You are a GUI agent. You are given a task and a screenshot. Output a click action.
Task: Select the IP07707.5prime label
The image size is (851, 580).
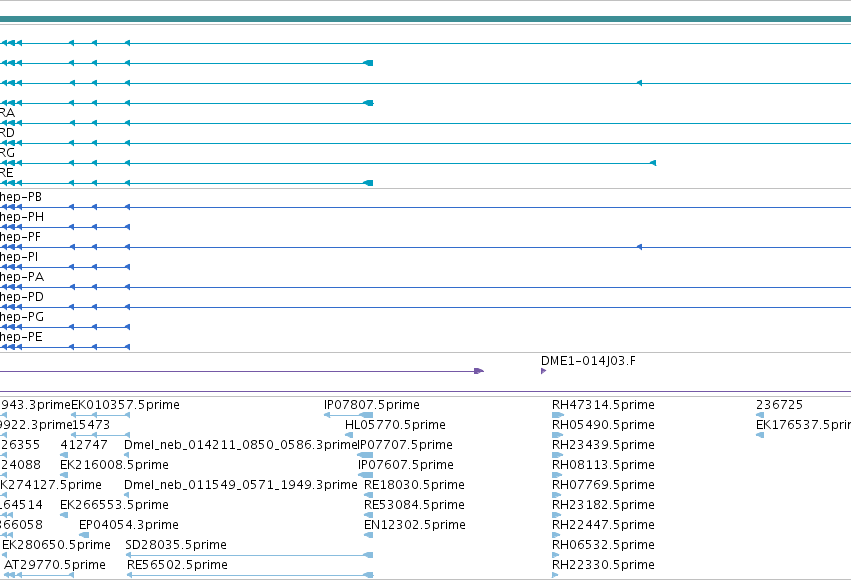pos(405,445)
